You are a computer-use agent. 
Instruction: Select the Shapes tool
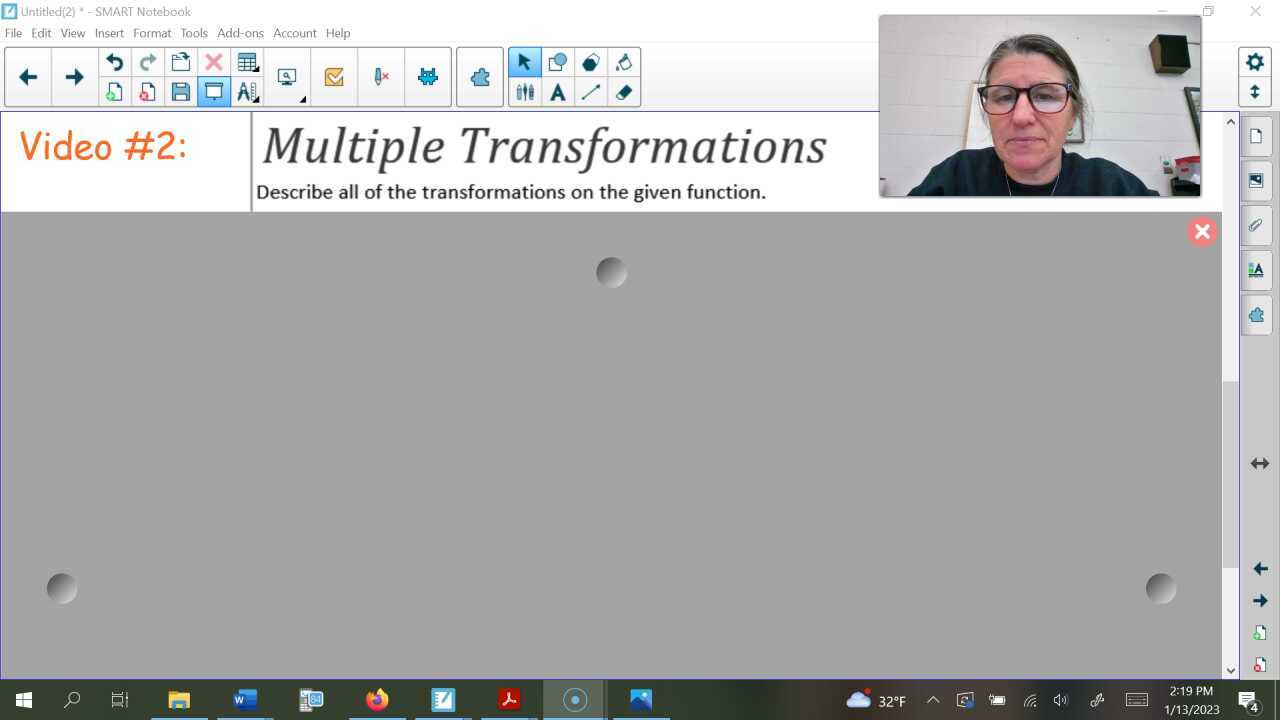coord(557,61)
